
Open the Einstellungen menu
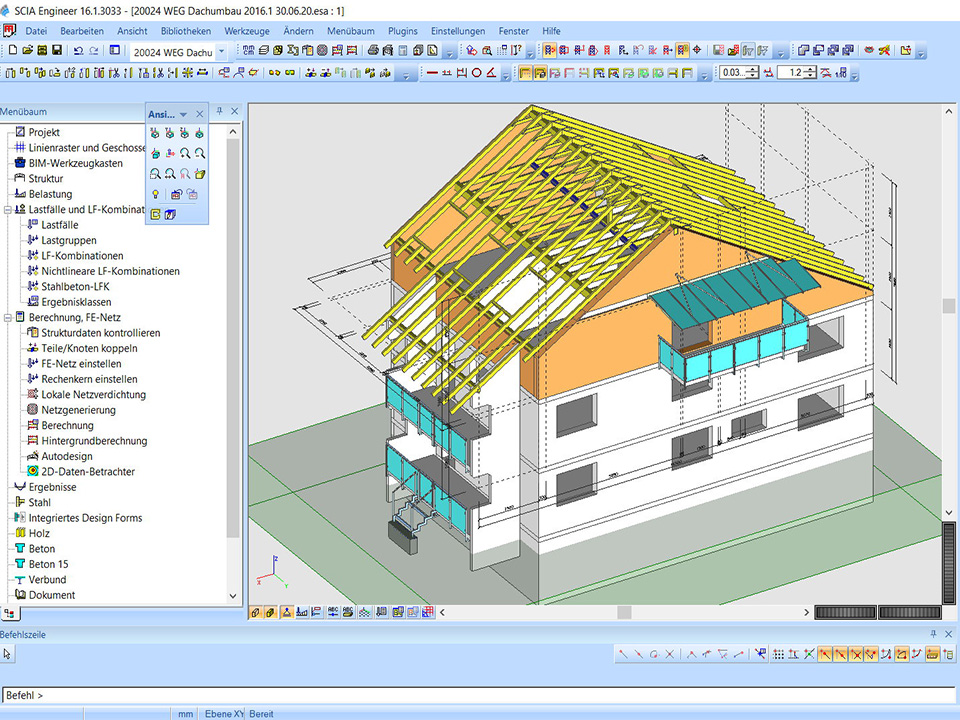(458, 31)
